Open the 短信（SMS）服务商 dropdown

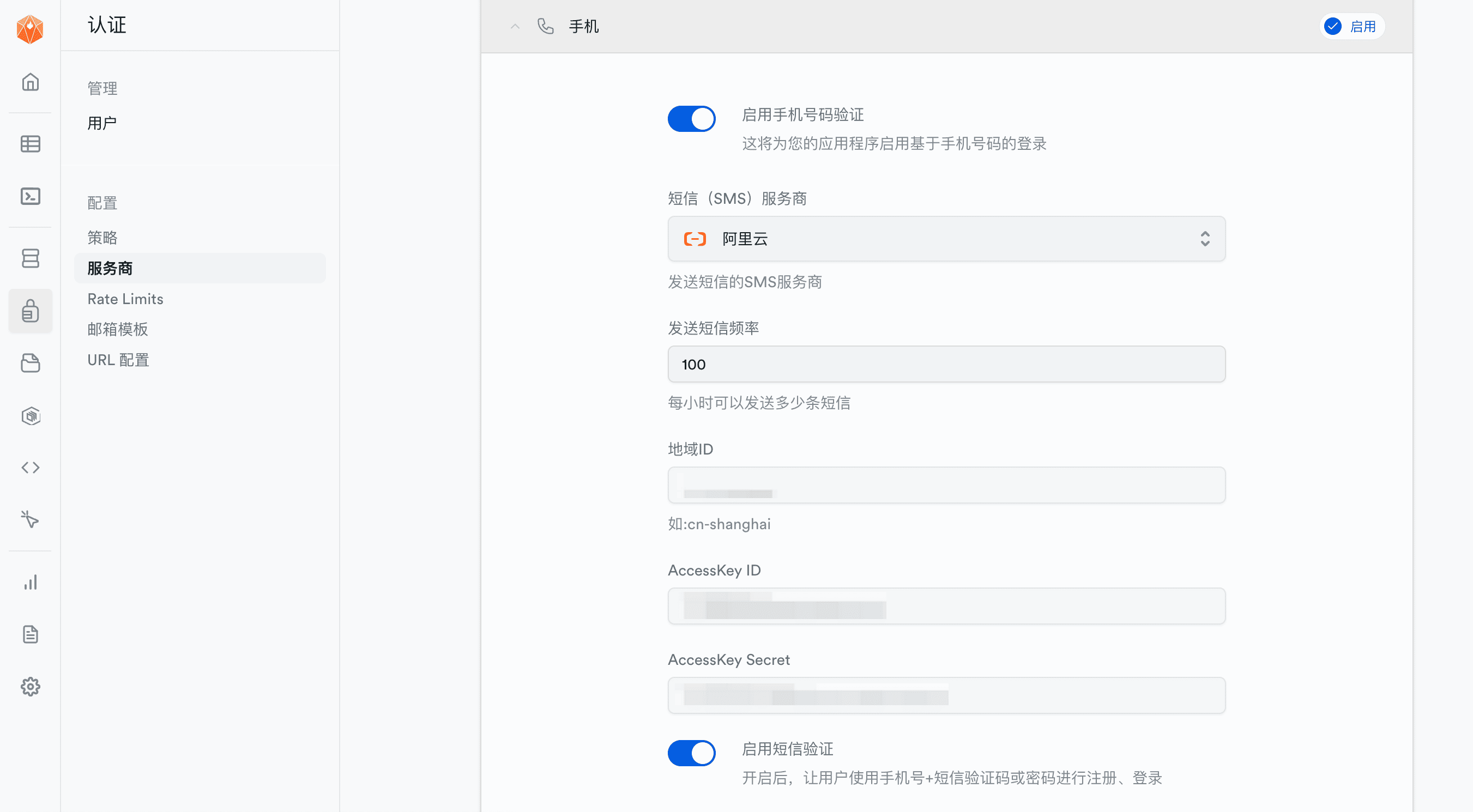pyautogui.click(x=946, y=239)
